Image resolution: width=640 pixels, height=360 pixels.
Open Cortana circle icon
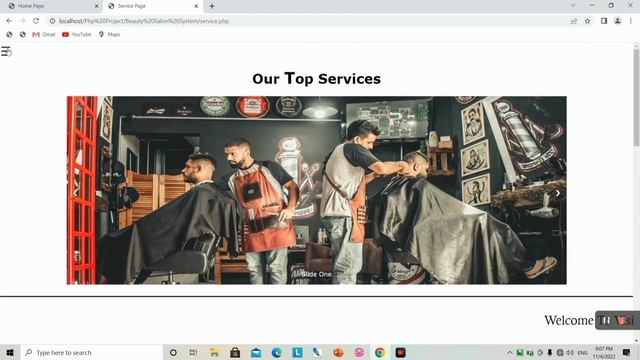(173, 352)
